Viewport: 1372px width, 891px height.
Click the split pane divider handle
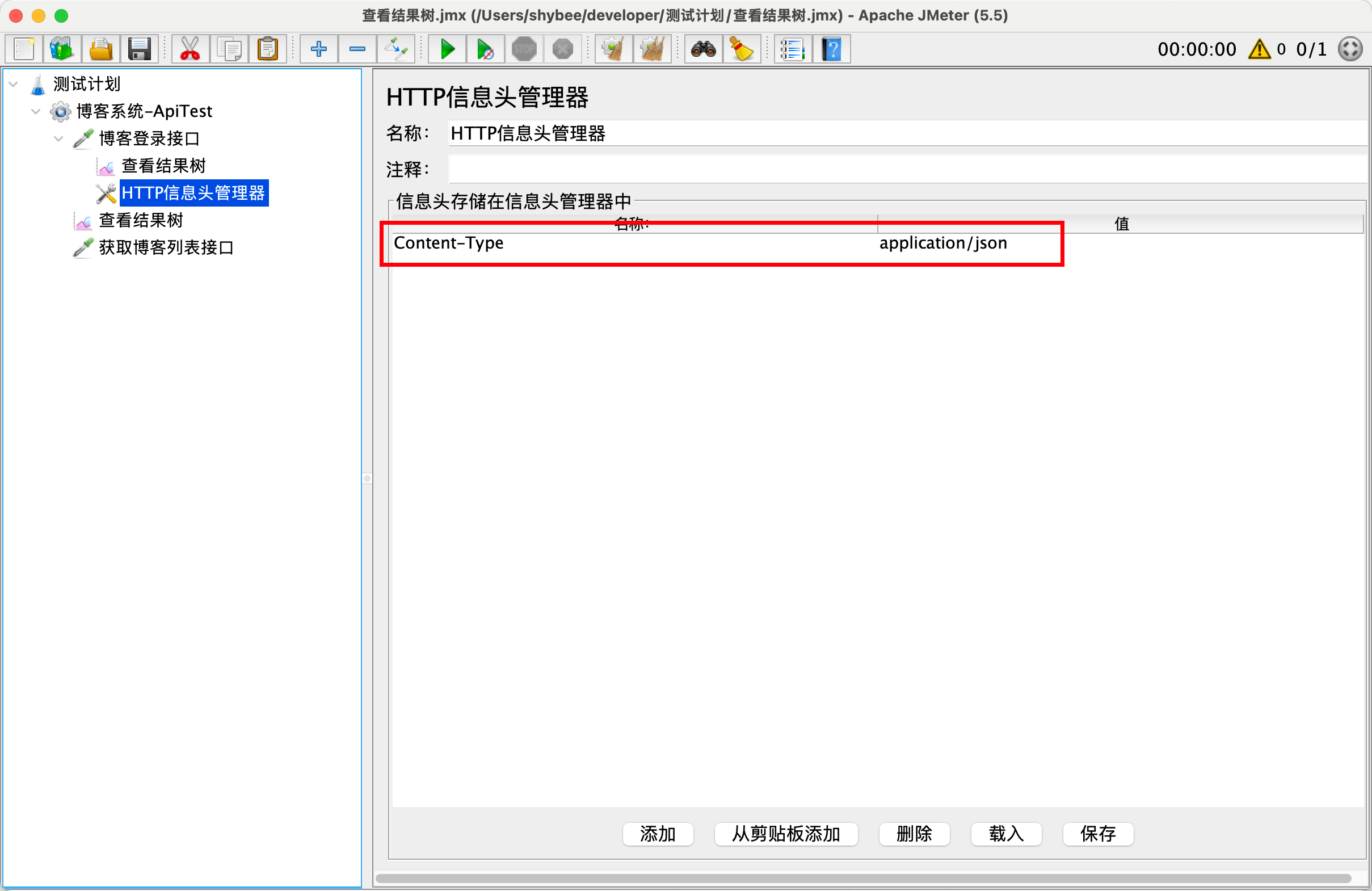coord(367,478)
